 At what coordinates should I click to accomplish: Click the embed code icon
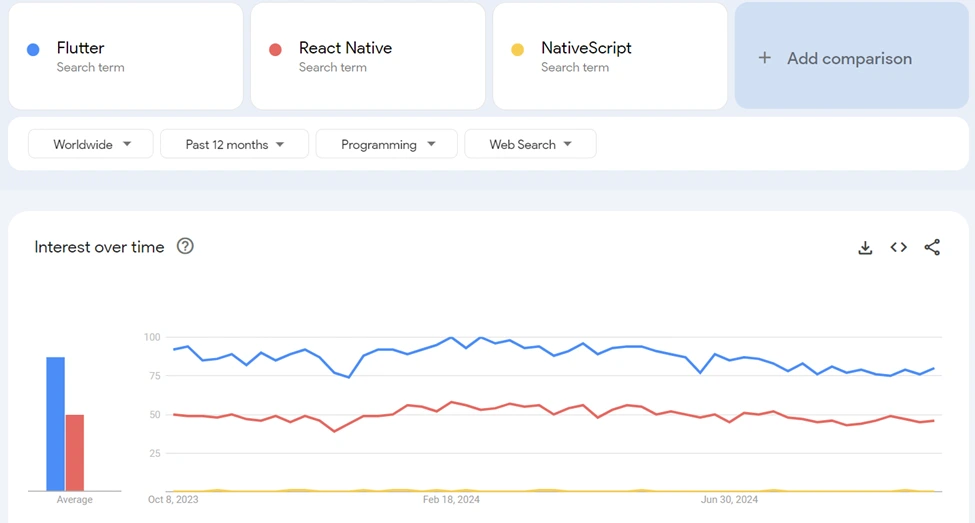[x=899, y=247]
